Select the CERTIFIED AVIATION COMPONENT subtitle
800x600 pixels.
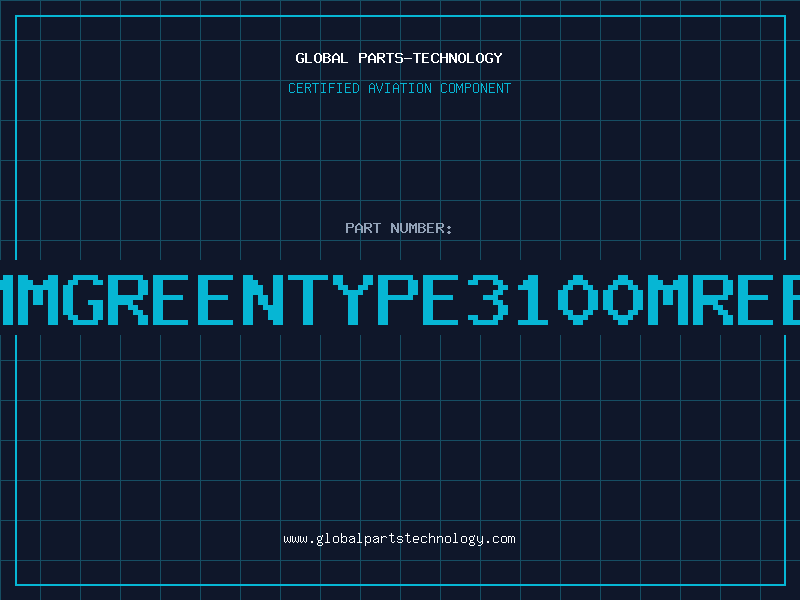coord(399,88)
